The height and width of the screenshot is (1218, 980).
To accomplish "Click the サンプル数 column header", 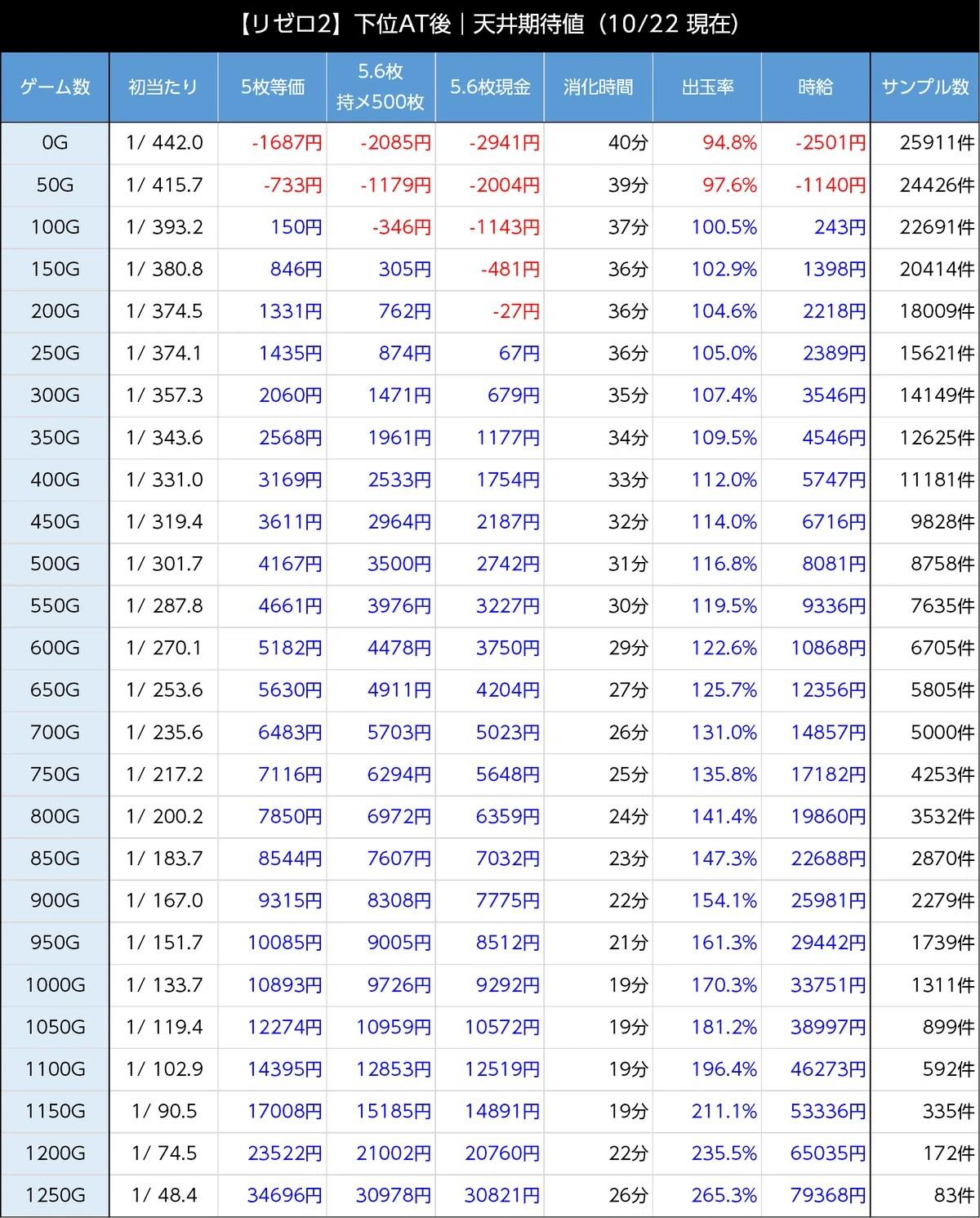I will [x=925, y=87].
